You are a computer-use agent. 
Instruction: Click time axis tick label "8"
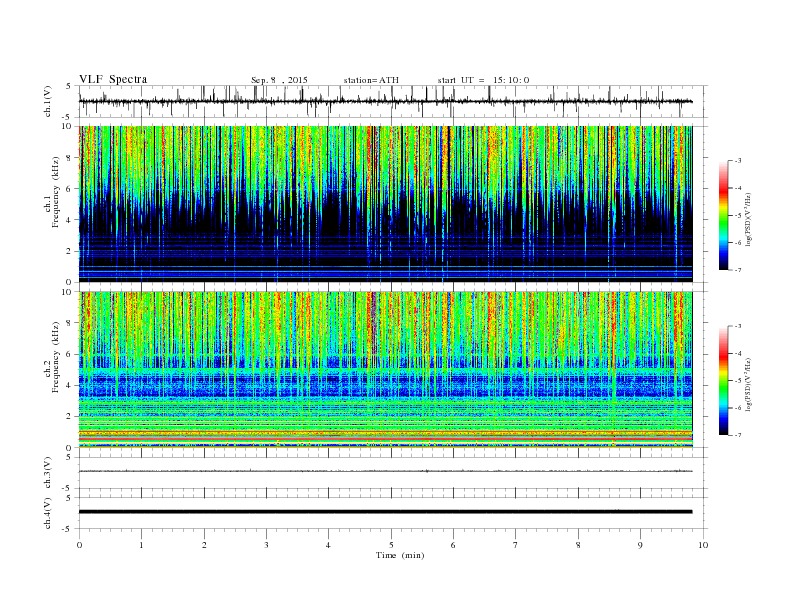point(578,545)
